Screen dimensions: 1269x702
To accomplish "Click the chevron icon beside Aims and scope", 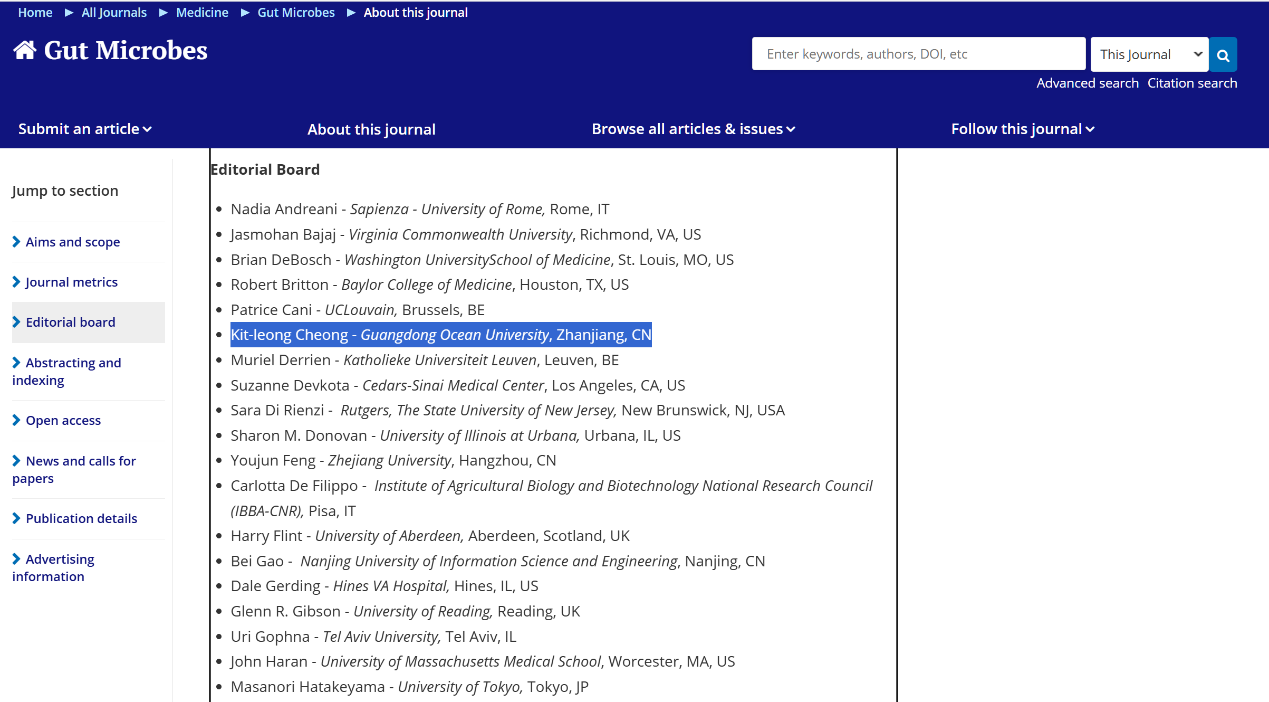I will pyautogui.click(x=16, y=242).
